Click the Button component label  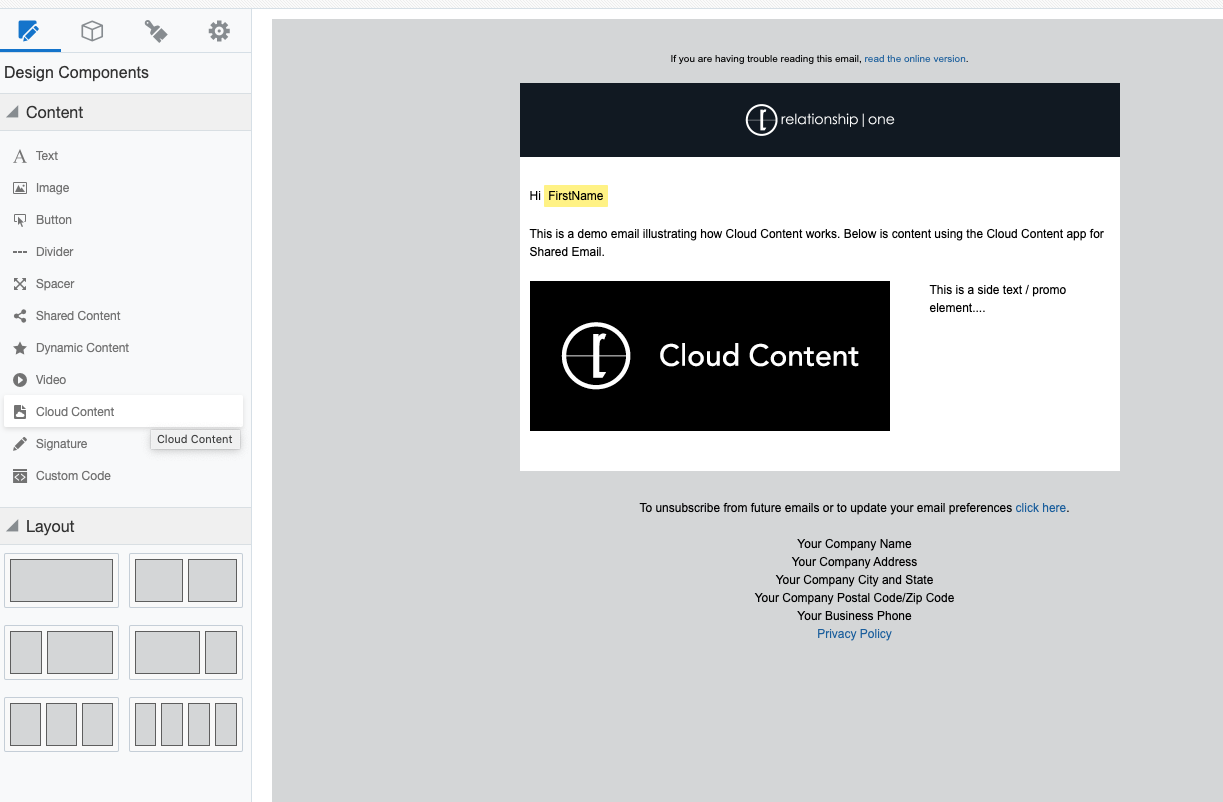[x=54, y=220]
